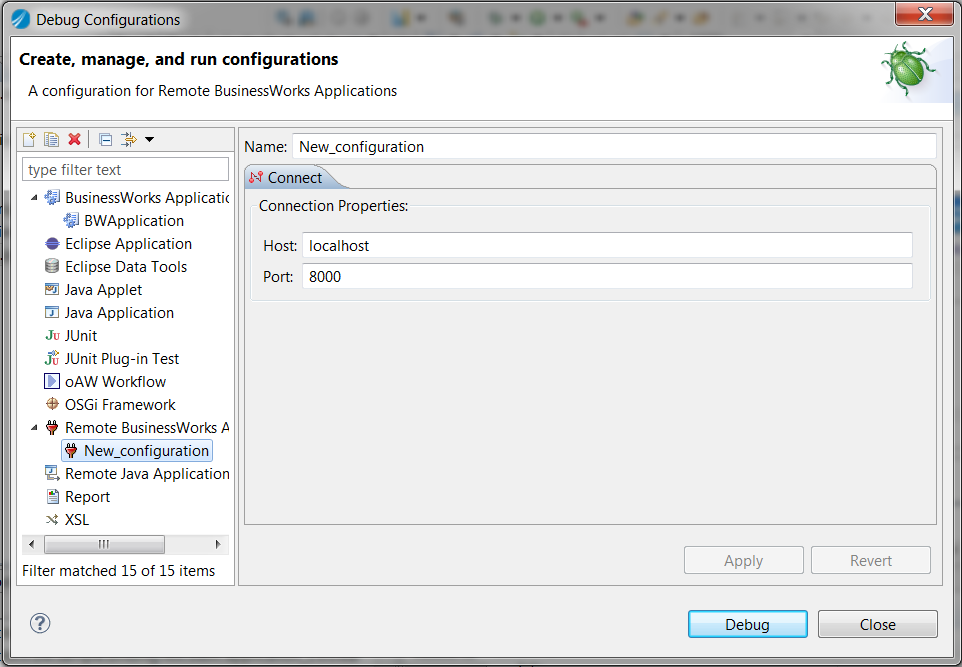Select the Java Applet icon

[x=52, y=289]
